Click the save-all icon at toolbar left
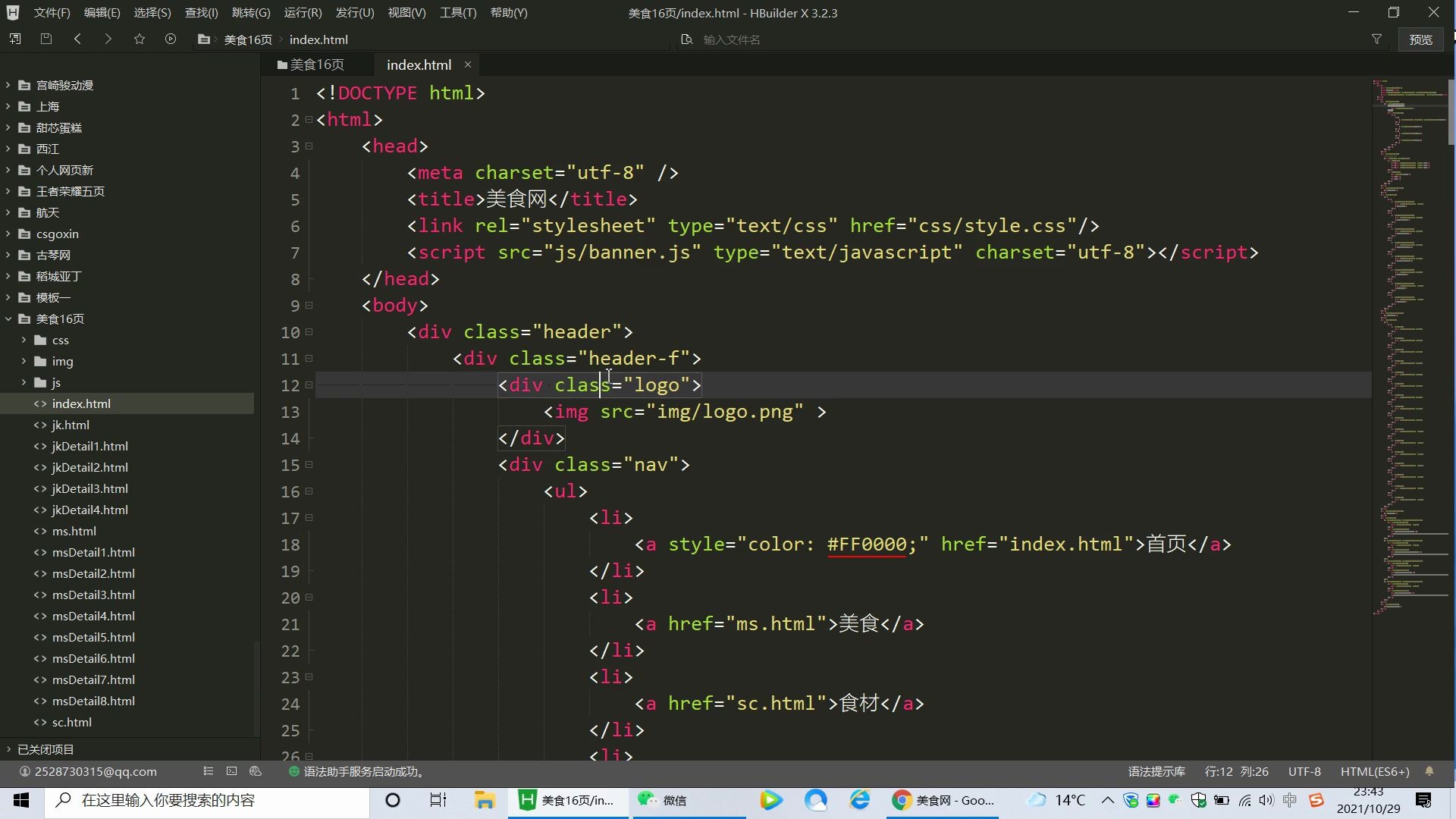The width and height of the screenshot is (1456, 819). [15, 39]
